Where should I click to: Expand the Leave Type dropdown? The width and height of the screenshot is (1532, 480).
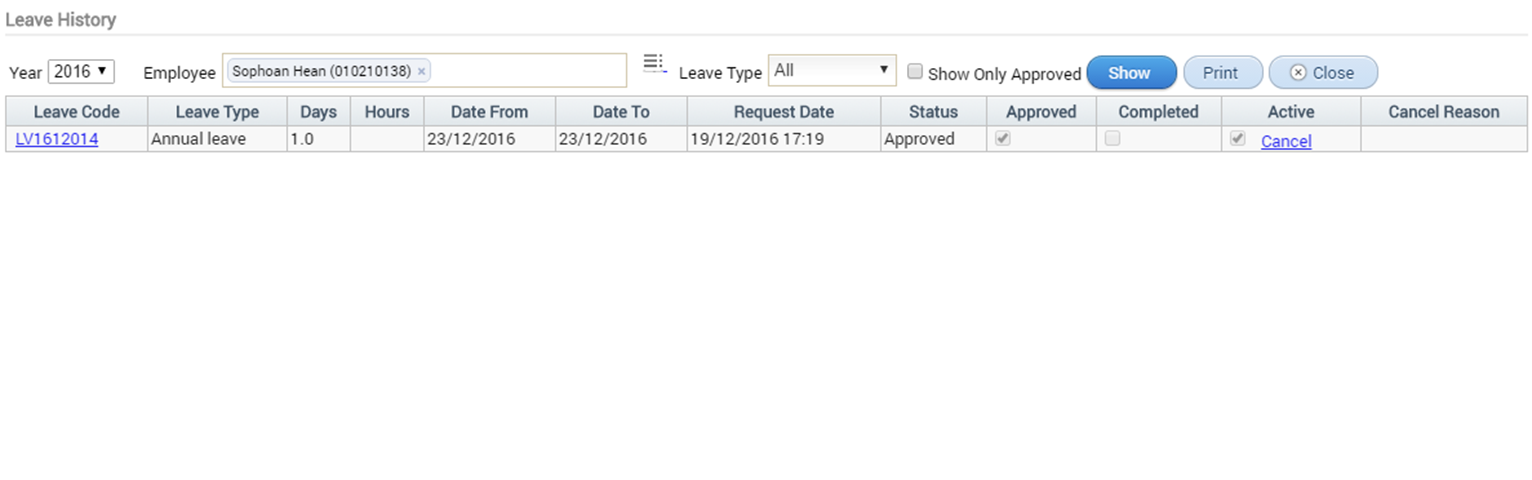832,71
